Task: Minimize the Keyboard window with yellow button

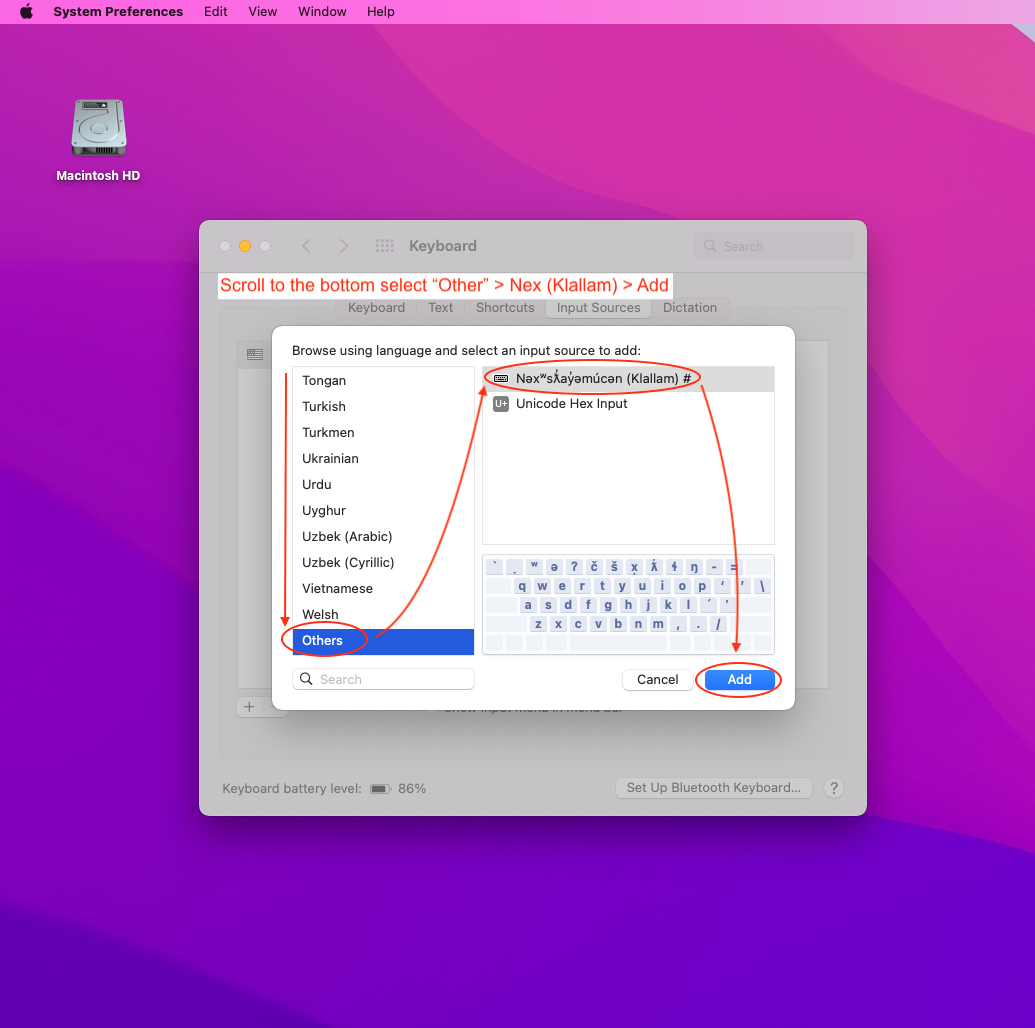Action: tap(245, 246)
